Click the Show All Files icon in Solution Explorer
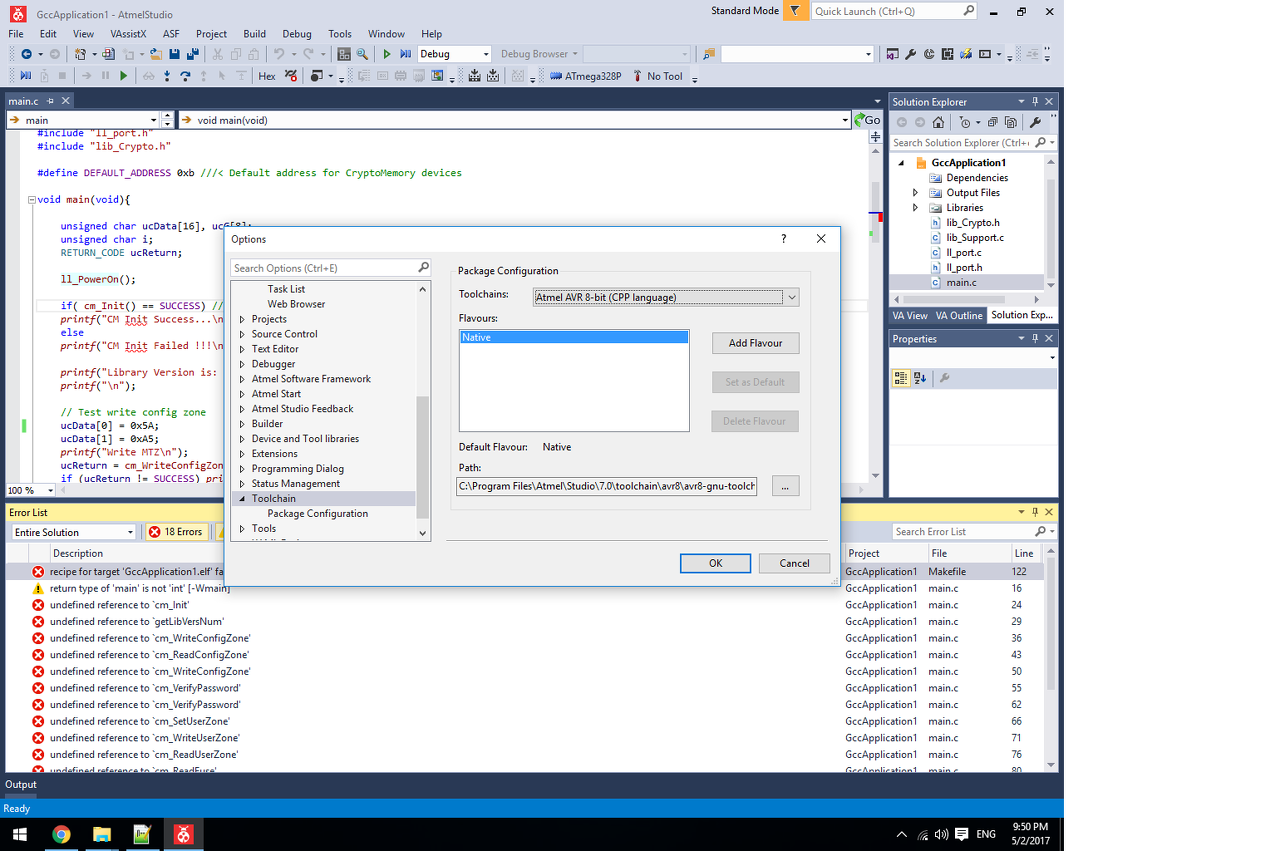 click(1011, 122)
